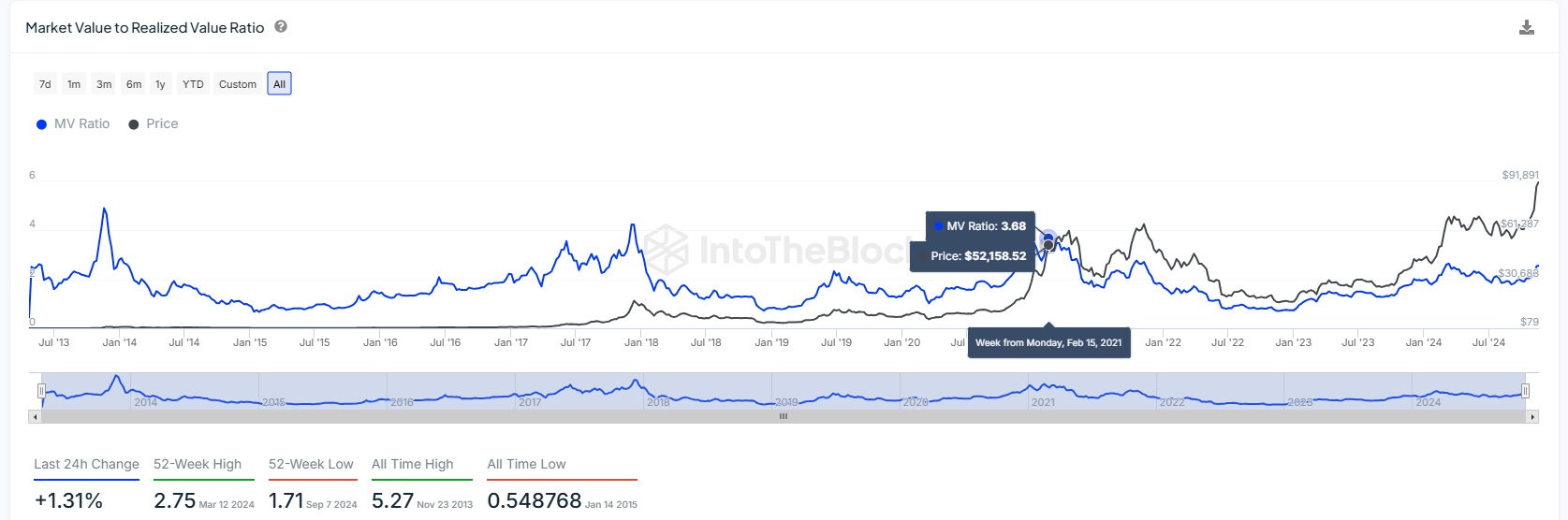The height and width of the screenshot is (520, 1568).
Task: Select the All time range
Action: coord(279,84)
